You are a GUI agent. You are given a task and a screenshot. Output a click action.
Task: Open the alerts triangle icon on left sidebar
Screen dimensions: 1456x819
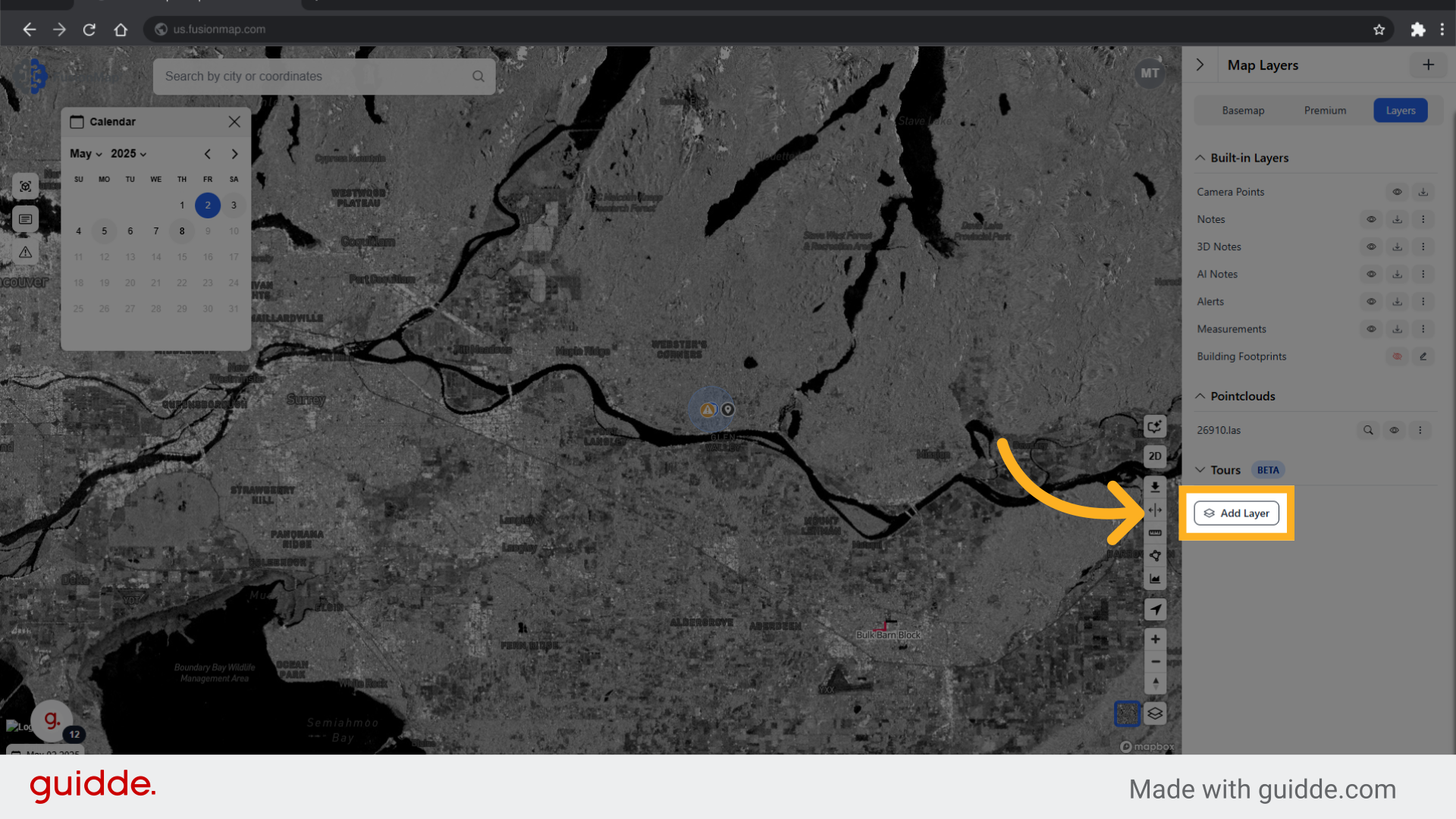[25, 253]
